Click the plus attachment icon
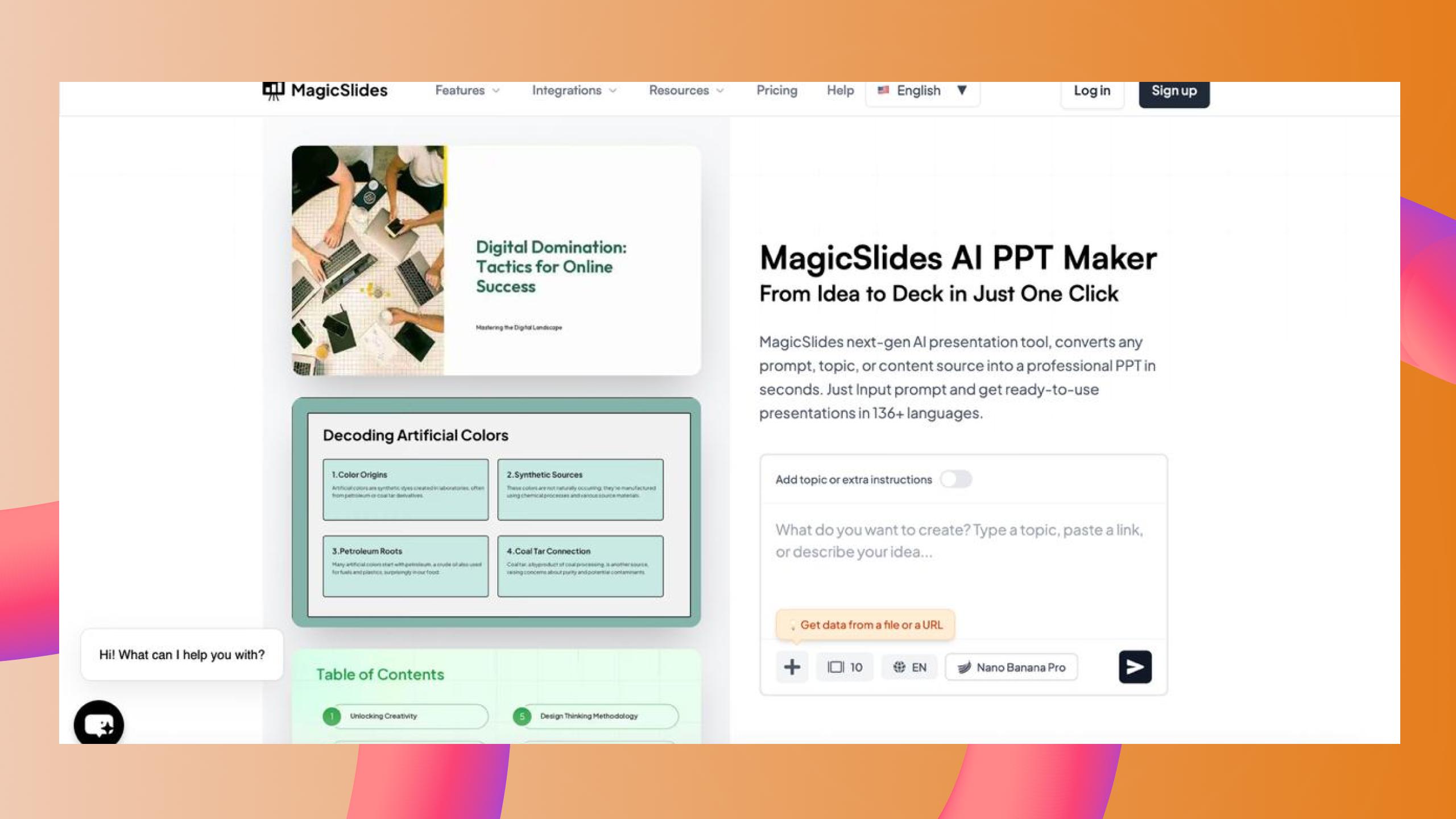Viewport: 1456px width, 819px height. tap(792, 667)
